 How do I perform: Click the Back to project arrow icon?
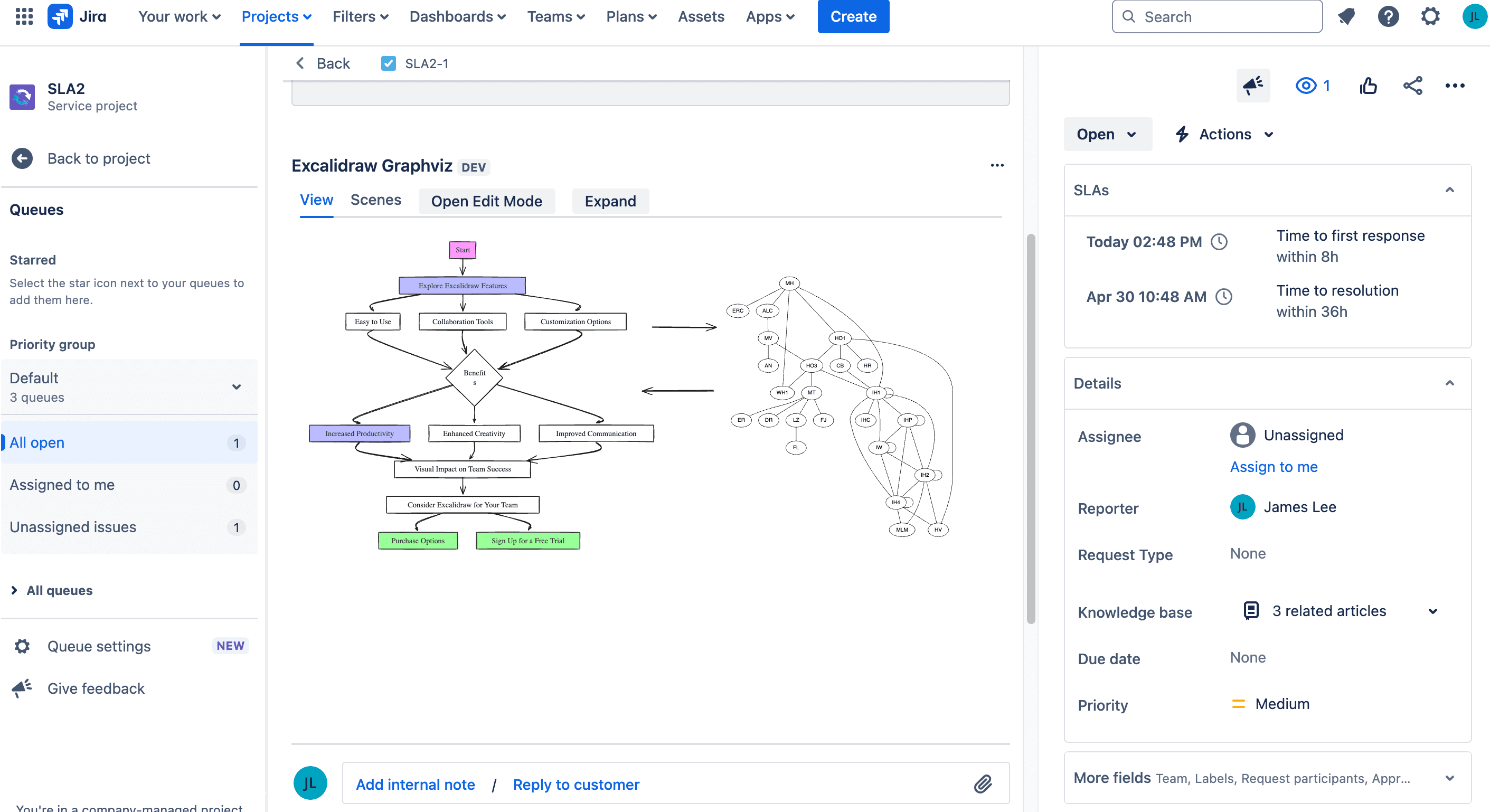[22, 158]
